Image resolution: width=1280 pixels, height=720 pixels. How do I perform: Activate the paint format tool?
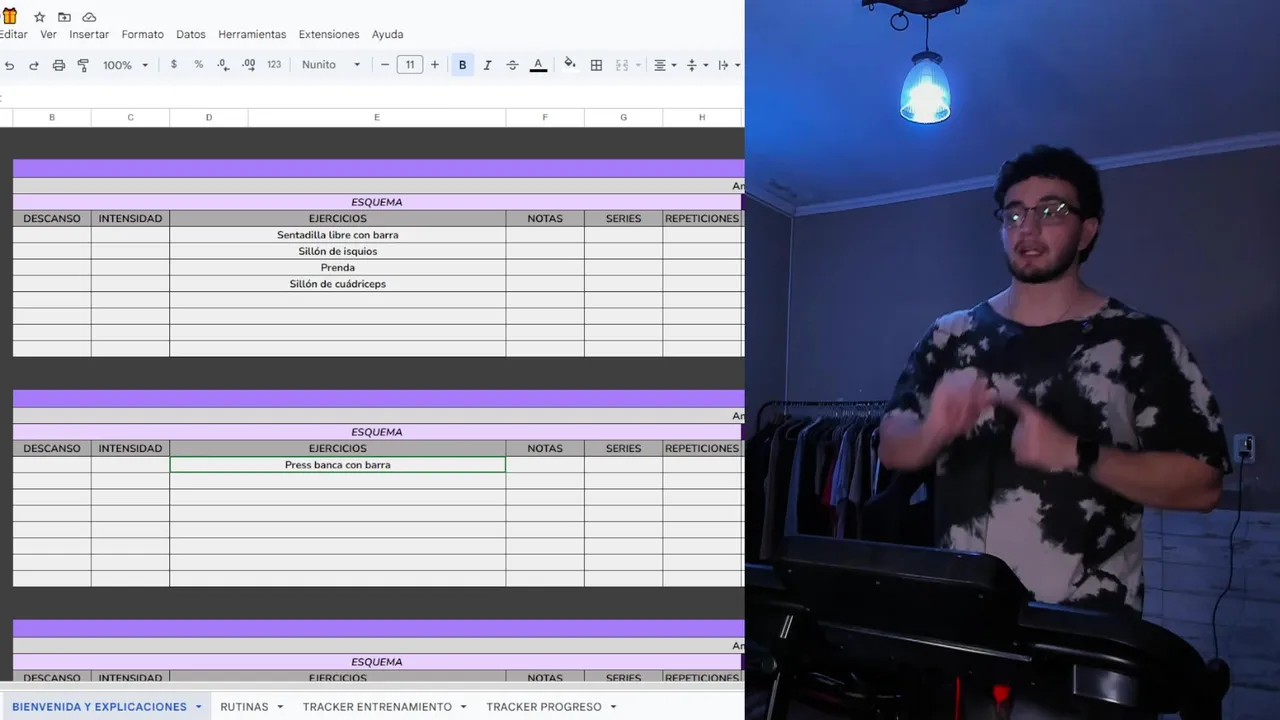click(x=83, y=65)
